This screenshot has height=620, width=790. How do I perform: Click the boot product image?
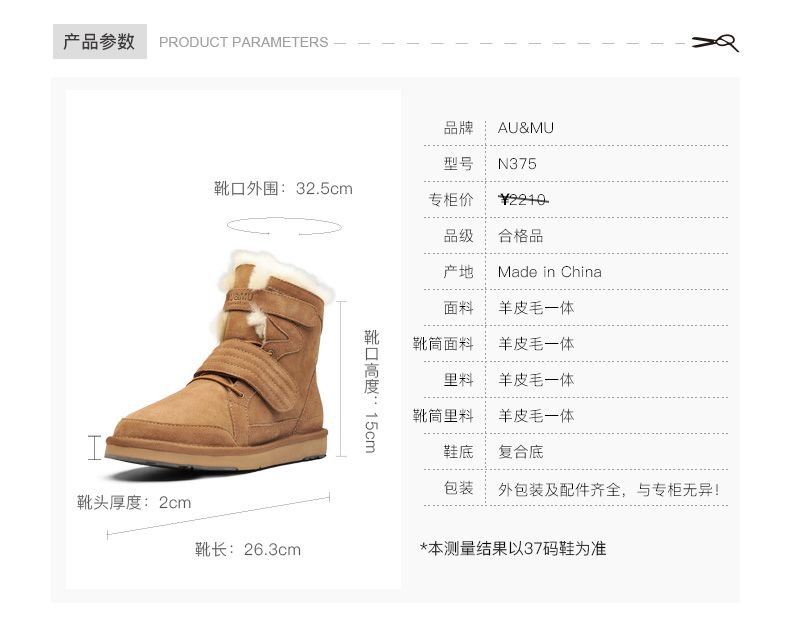click(x=217, y=360)
